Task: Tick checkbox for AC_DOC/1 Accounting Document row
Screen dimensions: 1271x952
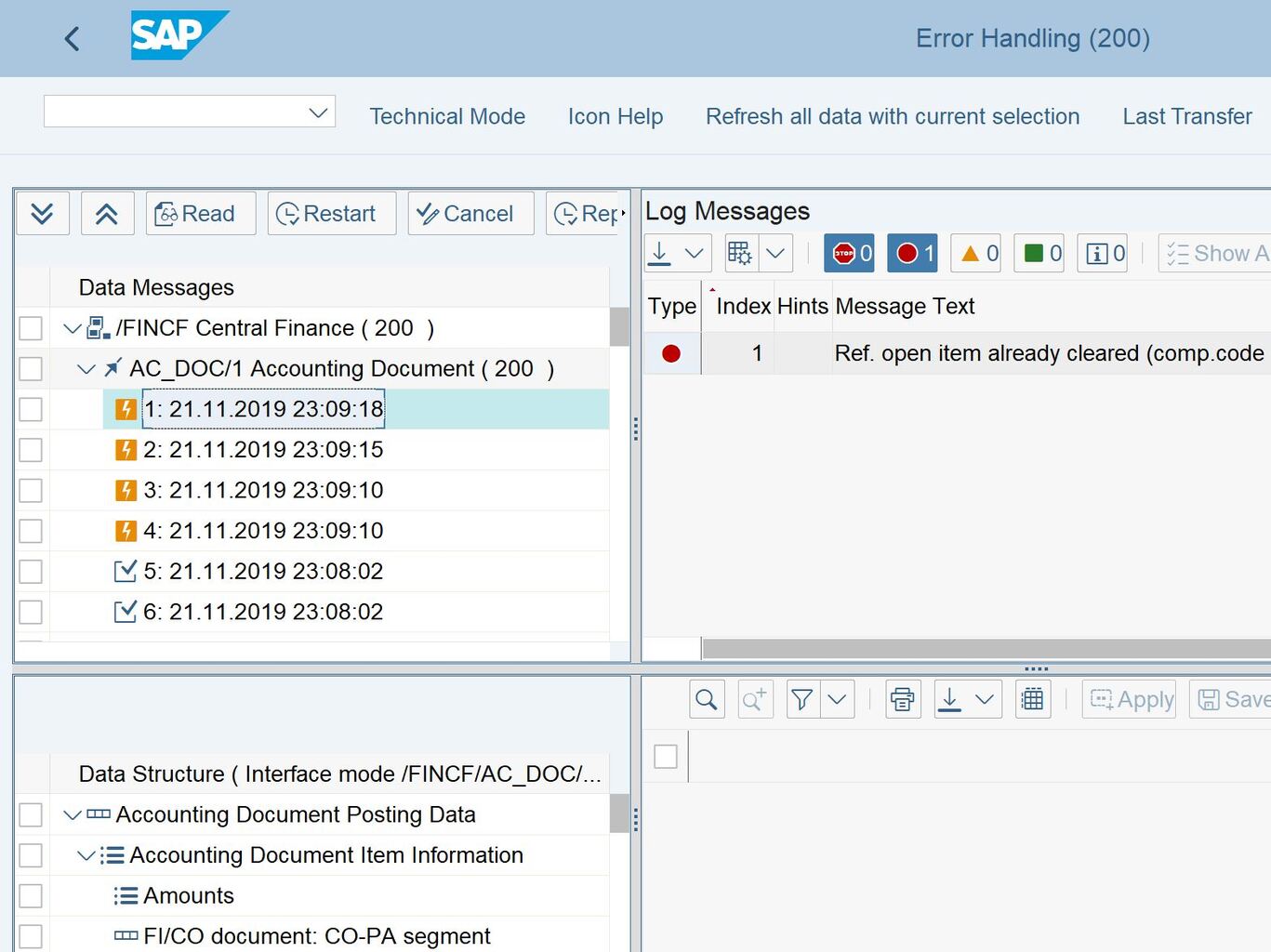Action: (x=31, y=369)
